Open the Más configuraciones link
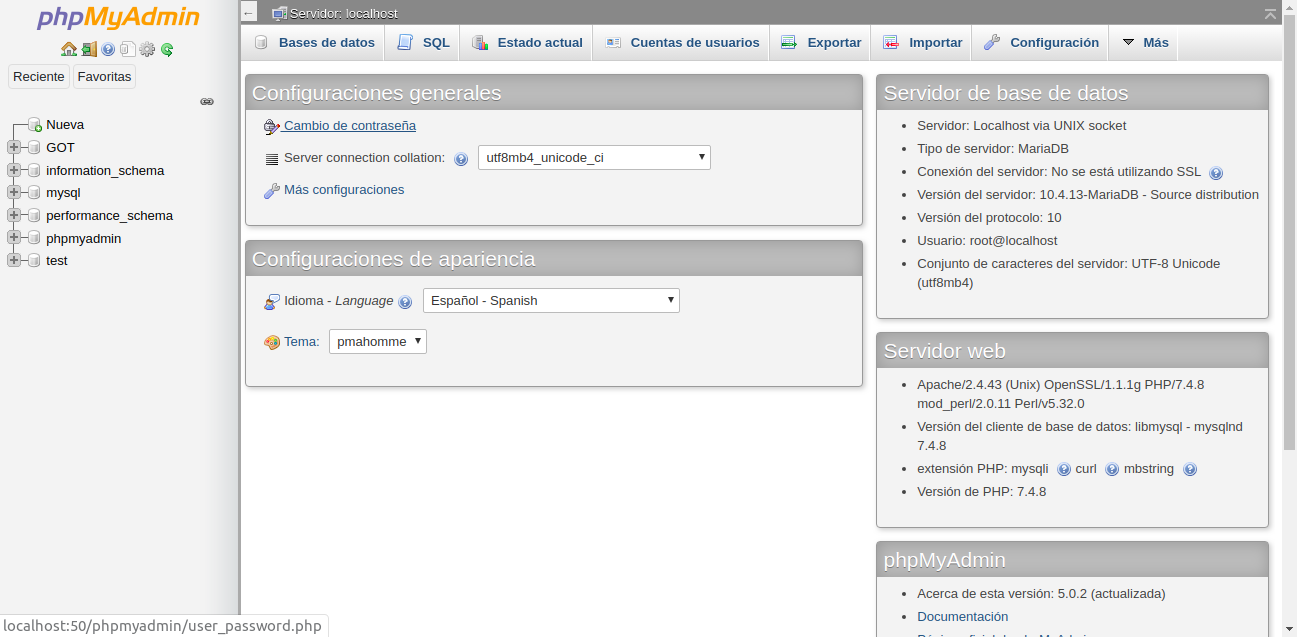The image size is (1297, 637). pos(344,190)
